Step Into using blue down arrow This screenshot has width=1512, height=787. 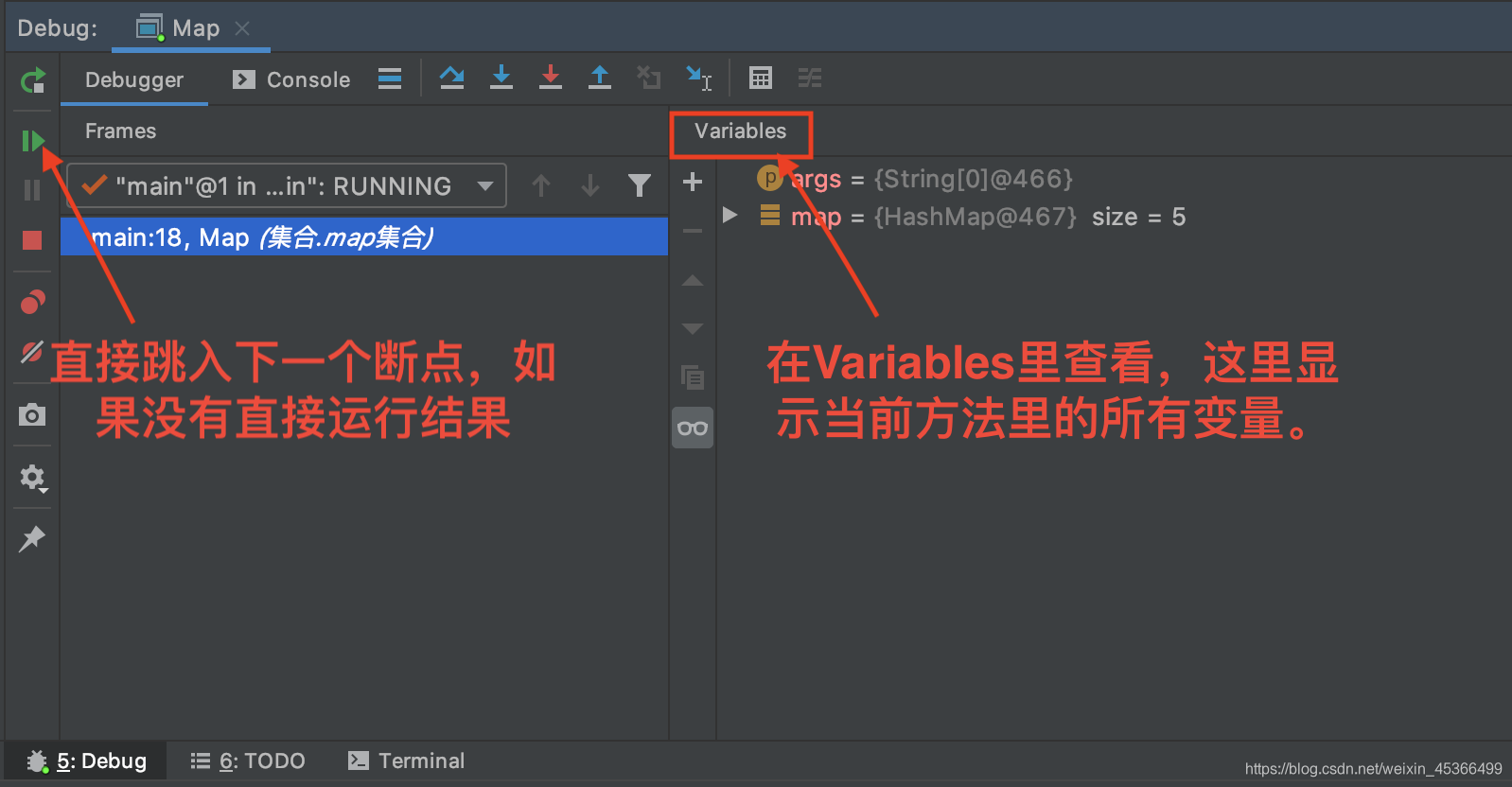point(501,78)
